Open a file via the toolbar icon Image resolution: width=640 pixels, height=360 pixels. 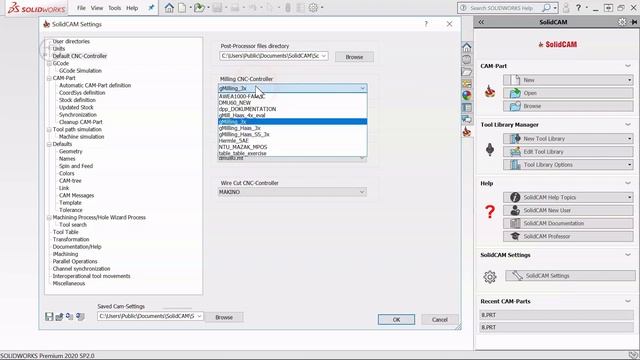coord(199,8)
